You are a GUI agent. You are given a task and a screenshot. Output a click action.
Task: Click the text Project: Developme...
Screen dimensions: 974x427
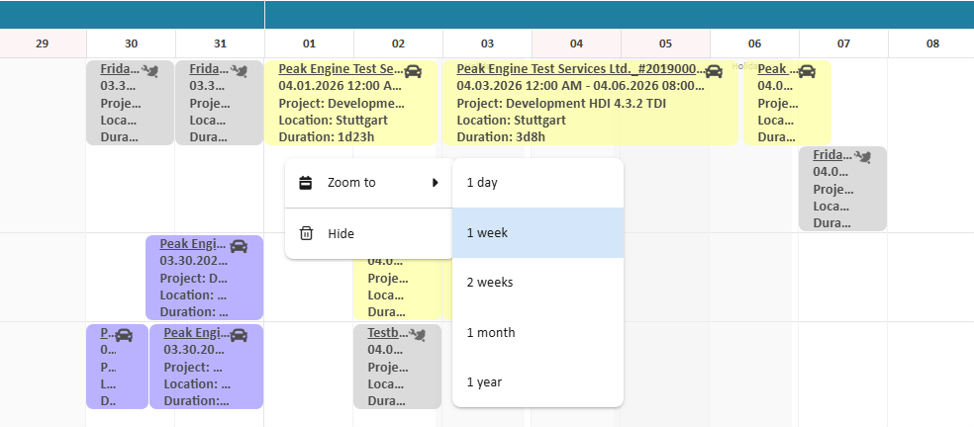(x=342, y=103)
